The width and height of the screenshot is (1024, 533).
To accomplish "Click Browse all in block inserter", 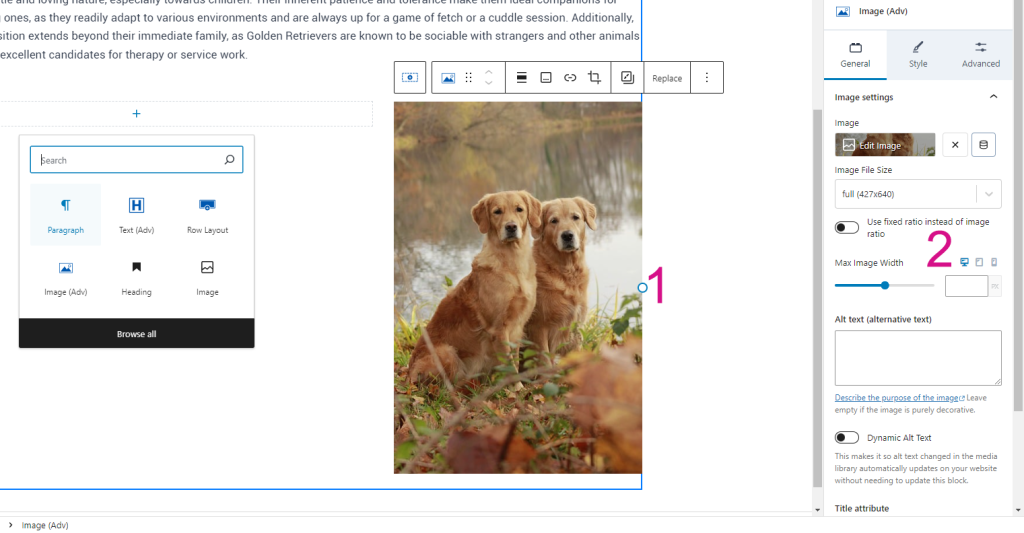I will point(136,334).
